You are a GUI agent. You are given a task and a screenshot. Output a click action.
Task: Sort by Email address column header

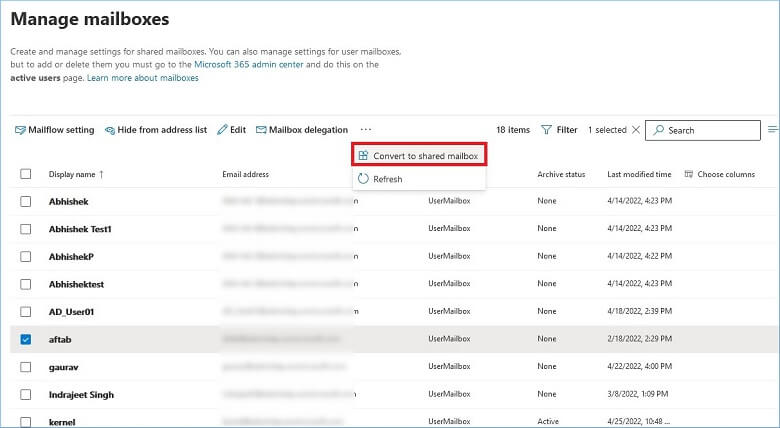pyautogui.click(x=245, y=174)
